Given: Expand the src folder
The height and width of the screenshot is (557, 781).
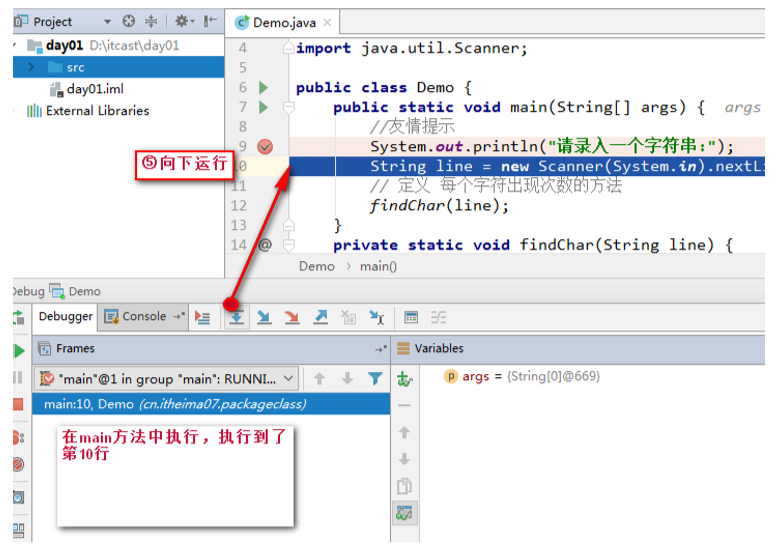Looking at the screenshot, I should (x=31, y=67).
